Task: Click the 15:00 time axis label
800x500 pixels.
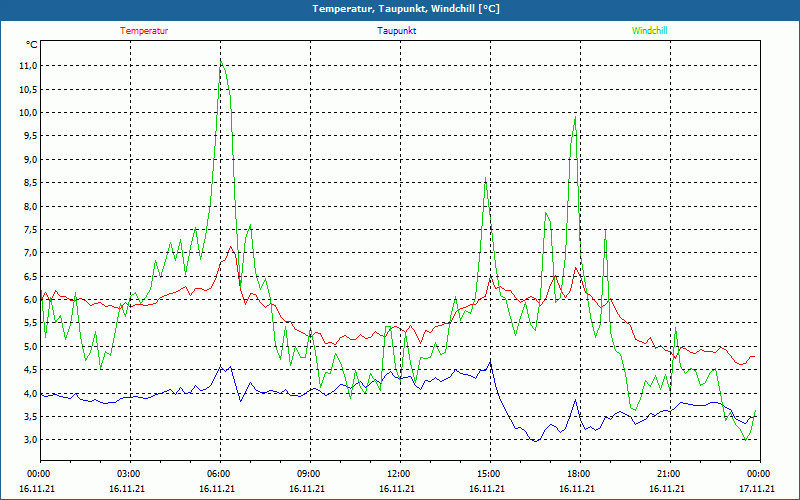Action: [490, 474]
